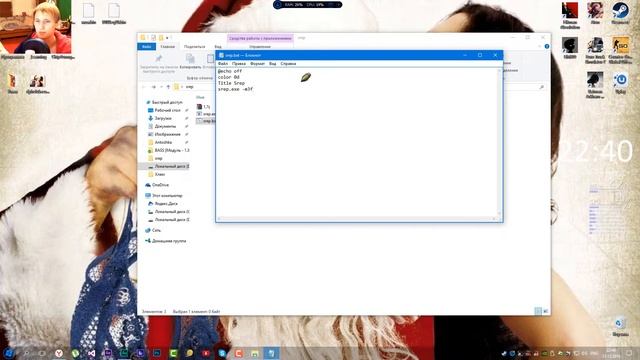Click the Копировать ribbon button
Viewport: 640px width, 360px height.
190,62
